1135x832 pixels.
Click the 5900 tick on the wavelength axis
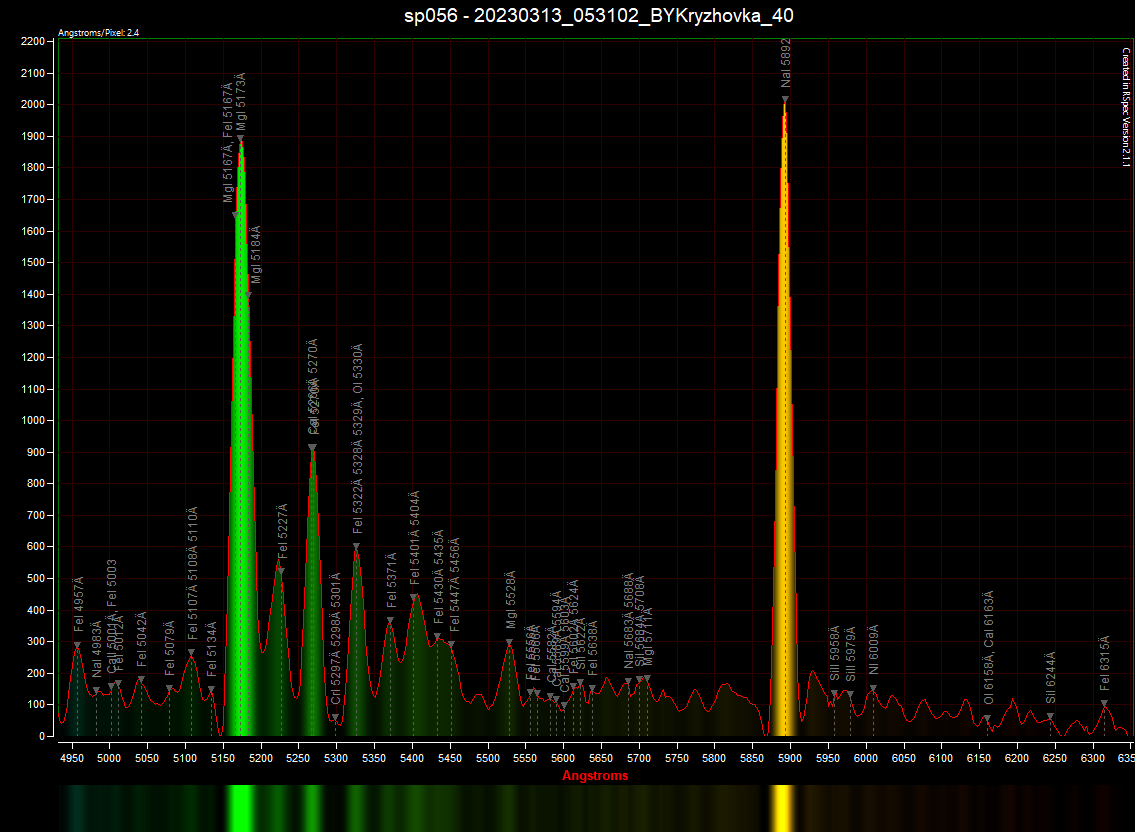click(790, 758)
